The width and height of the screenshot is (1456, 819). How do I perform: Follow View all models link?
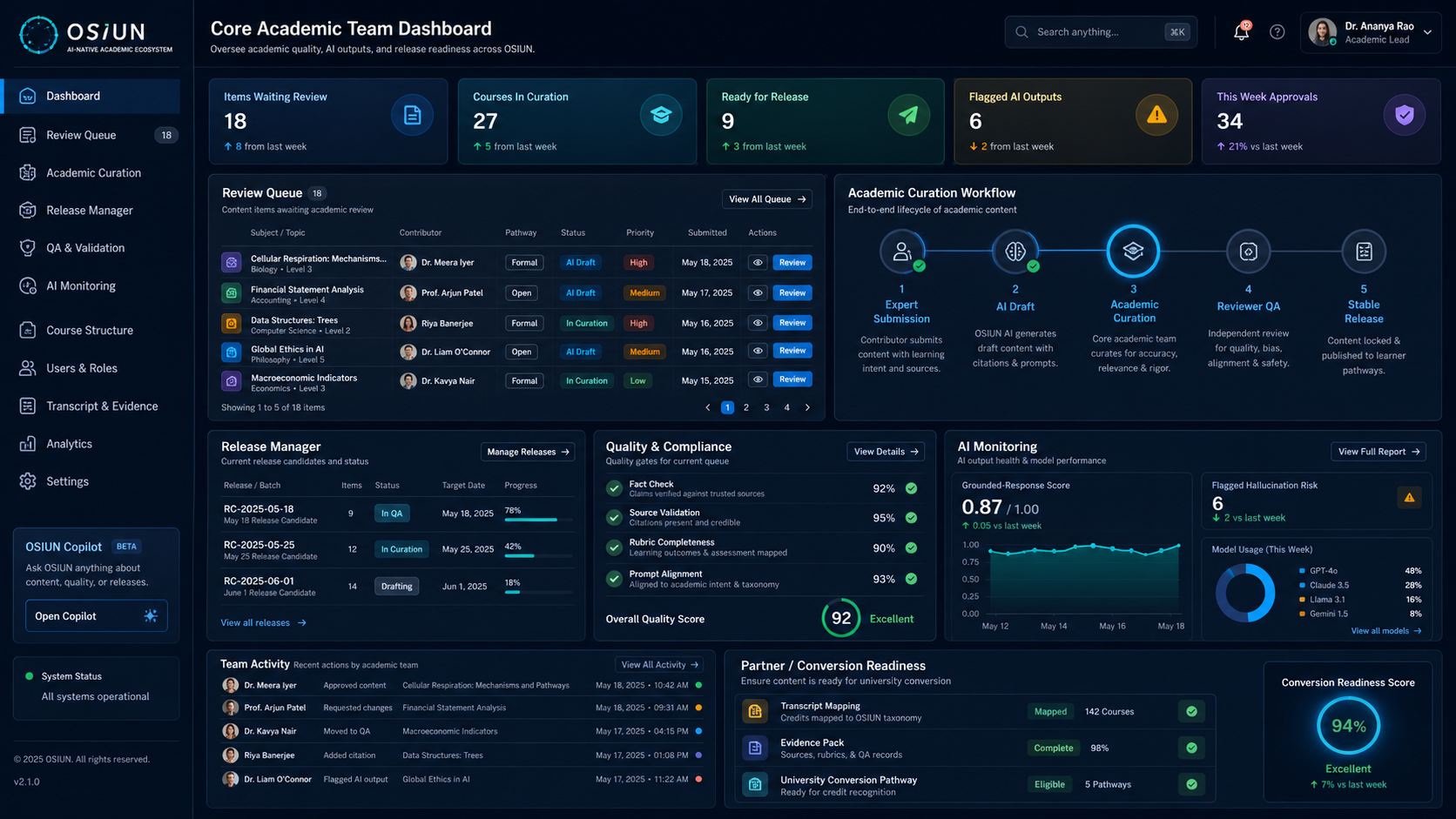(x=1385, y=631)
